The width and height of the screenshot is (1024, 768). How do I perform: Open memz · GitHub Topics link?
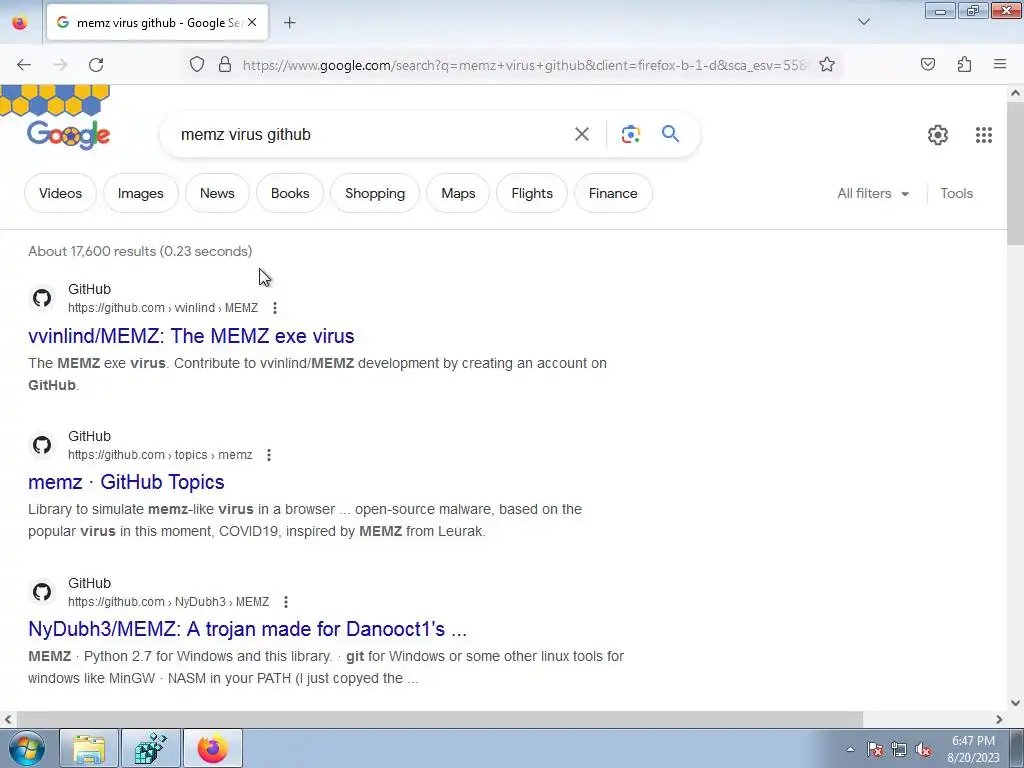coord(126,482)
